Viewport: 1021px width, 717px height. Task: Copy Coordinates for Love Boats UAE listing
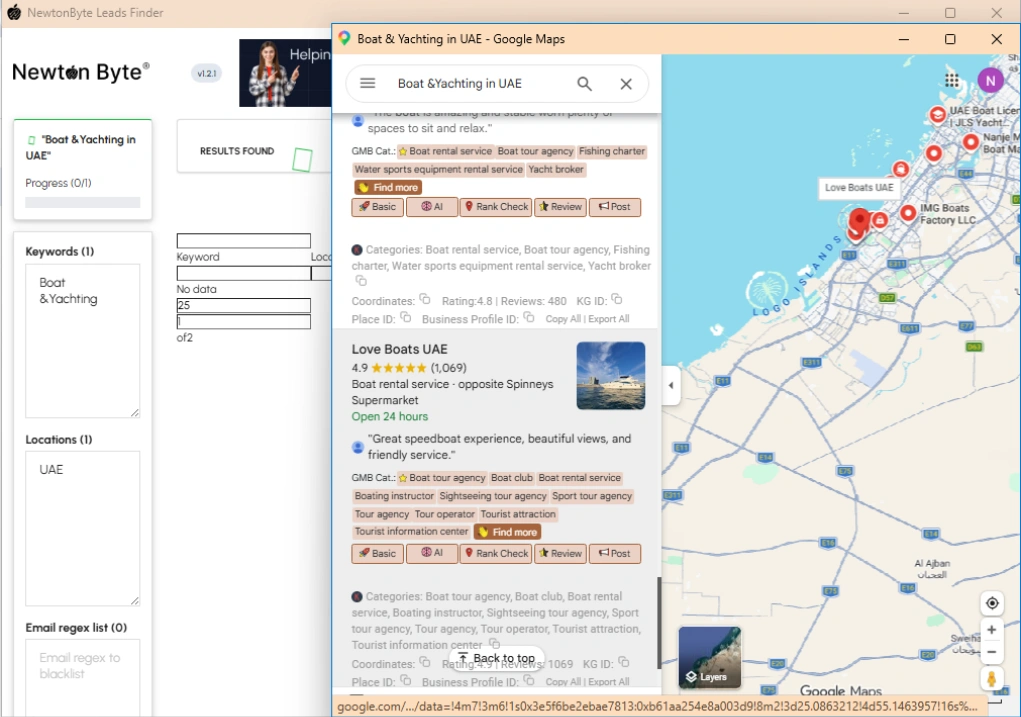[425, 662]
